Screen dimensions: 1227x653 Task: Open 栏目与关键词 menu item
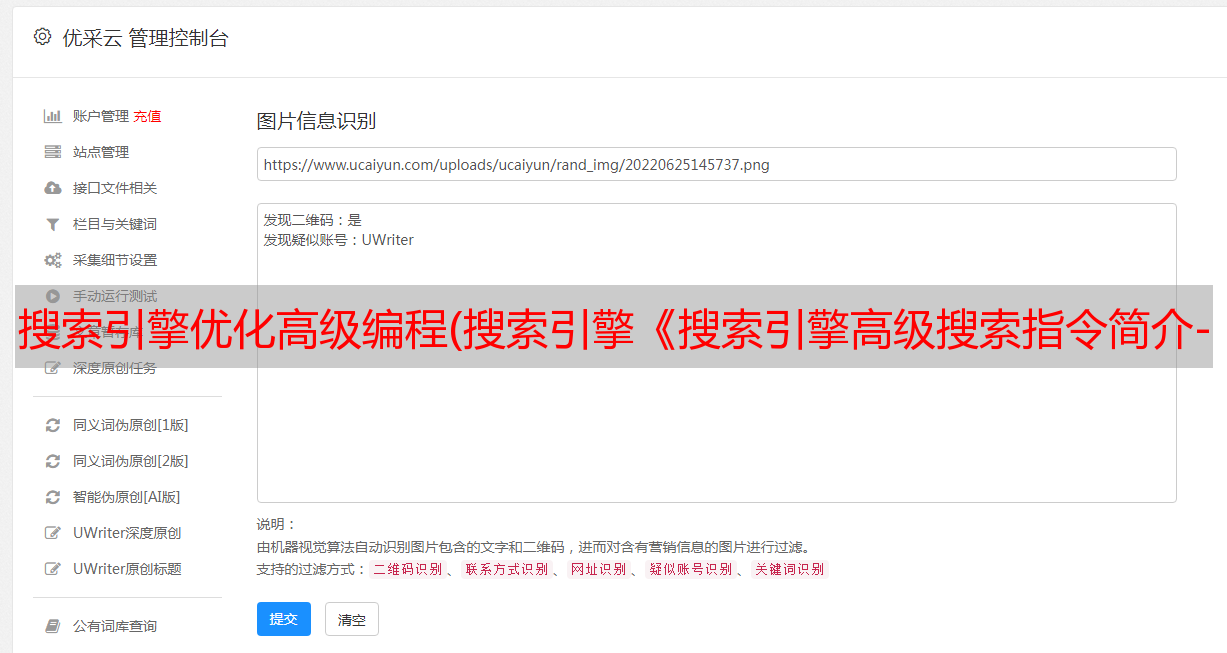click(x=115, y=224)
